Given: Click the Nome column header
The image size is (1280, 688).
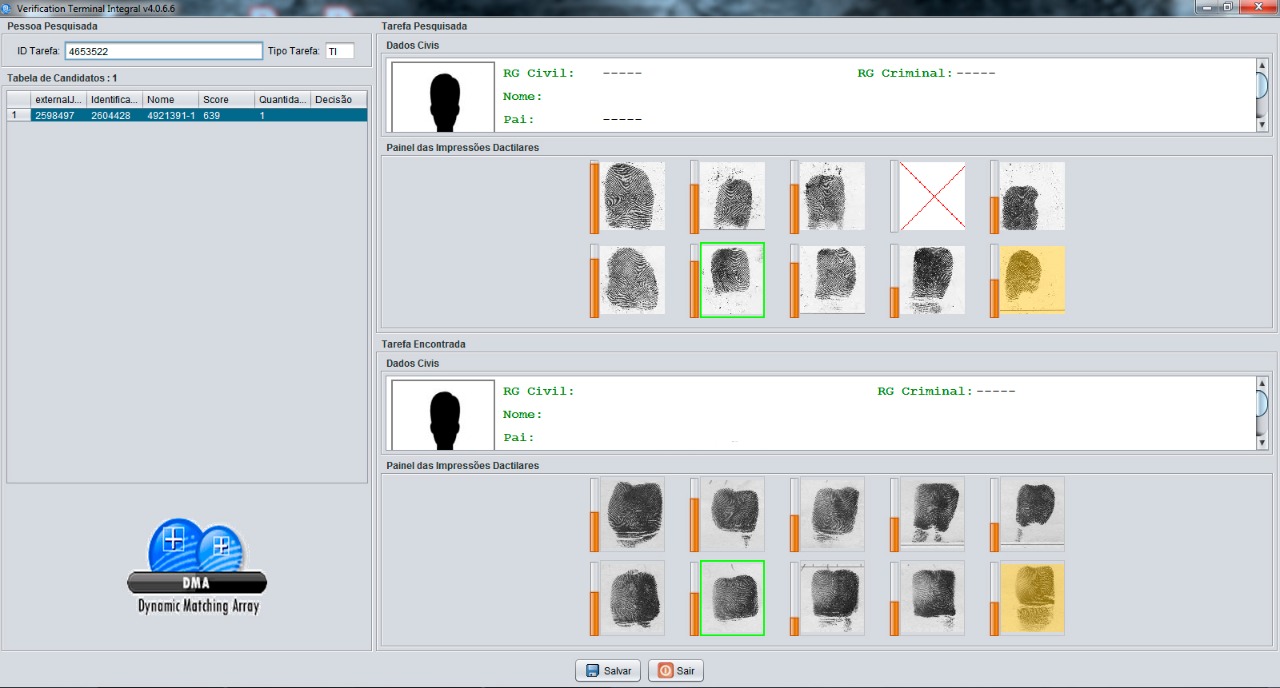Looking at the screenshot, I should click(x=170, y=99).
